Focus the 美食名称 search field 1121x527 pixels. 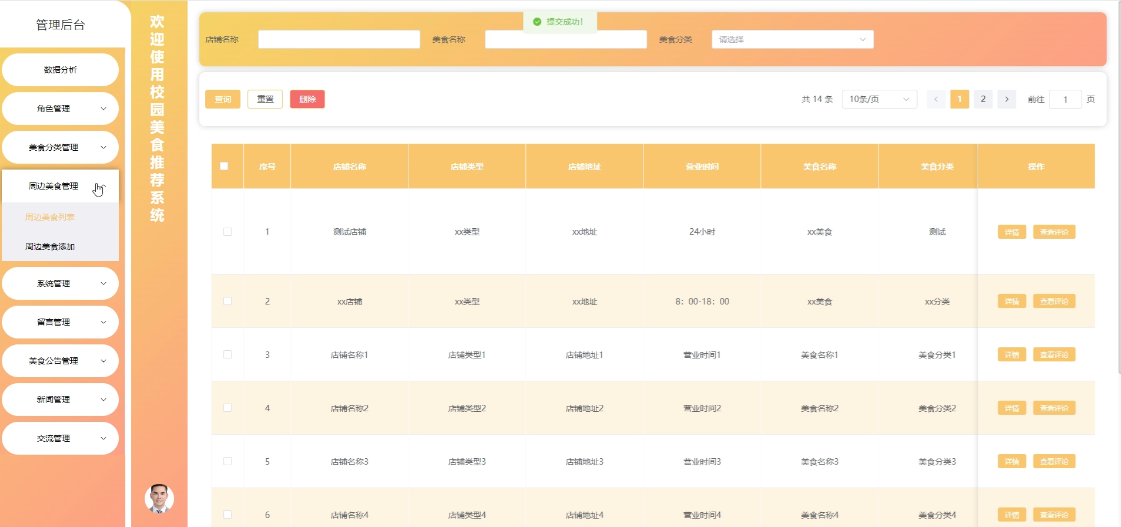(x=566, y=39)
